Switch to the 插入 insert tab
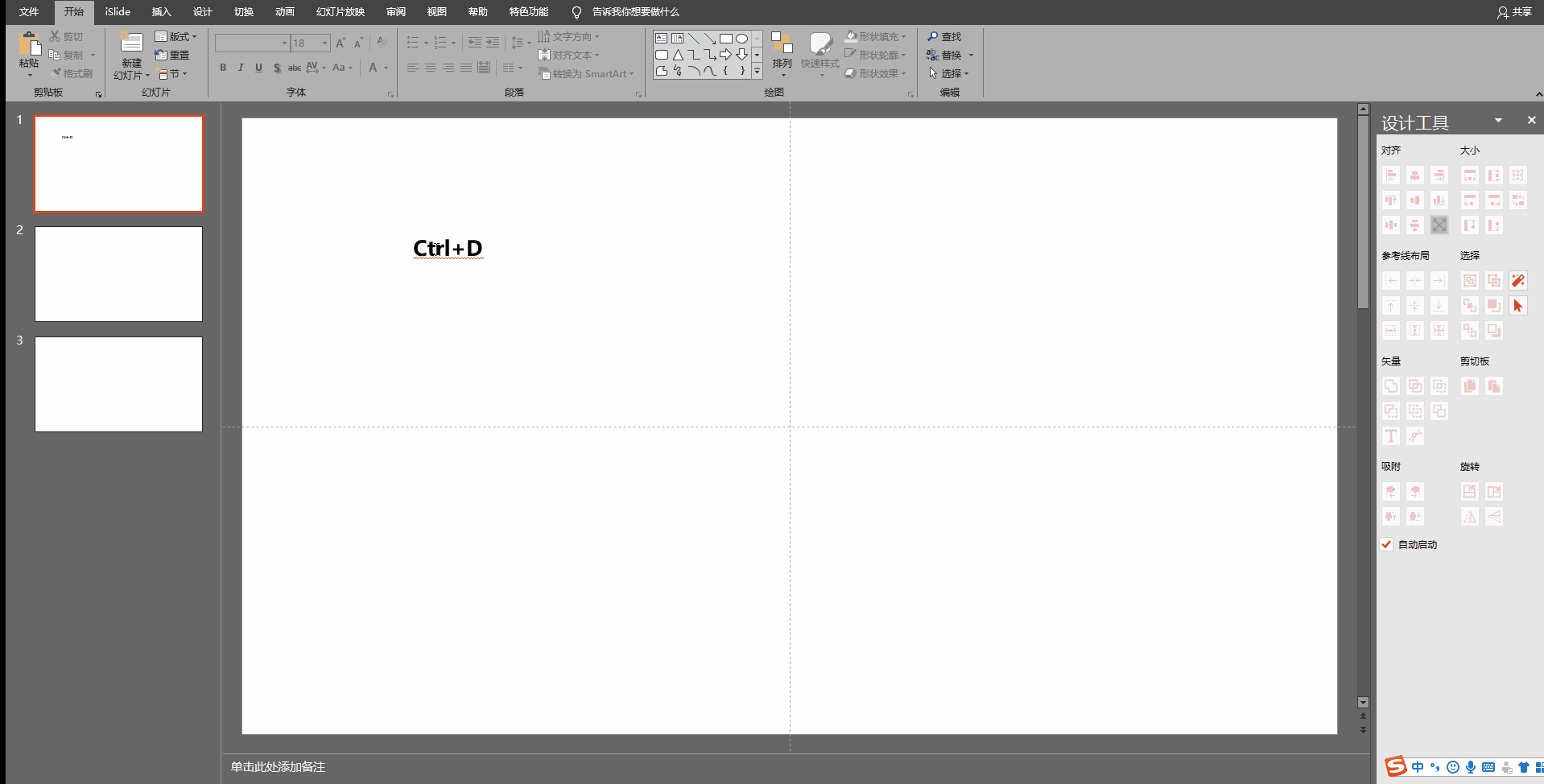The height and width of the screenshot is (784, 1544). (162, 12)
